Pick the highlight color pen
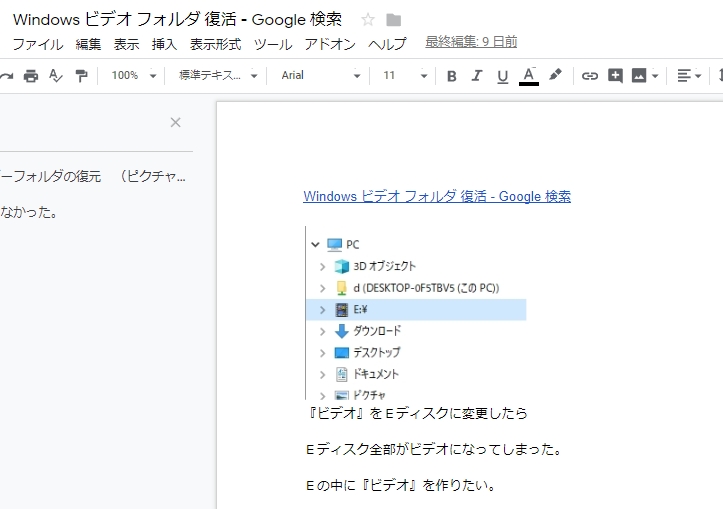 coord(556,76)
